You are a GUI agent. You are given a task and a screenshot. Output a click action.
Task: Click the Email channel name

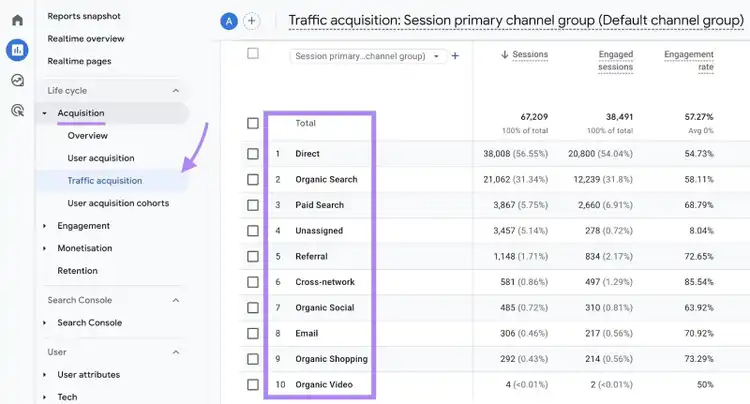click(x=307, y=333)
